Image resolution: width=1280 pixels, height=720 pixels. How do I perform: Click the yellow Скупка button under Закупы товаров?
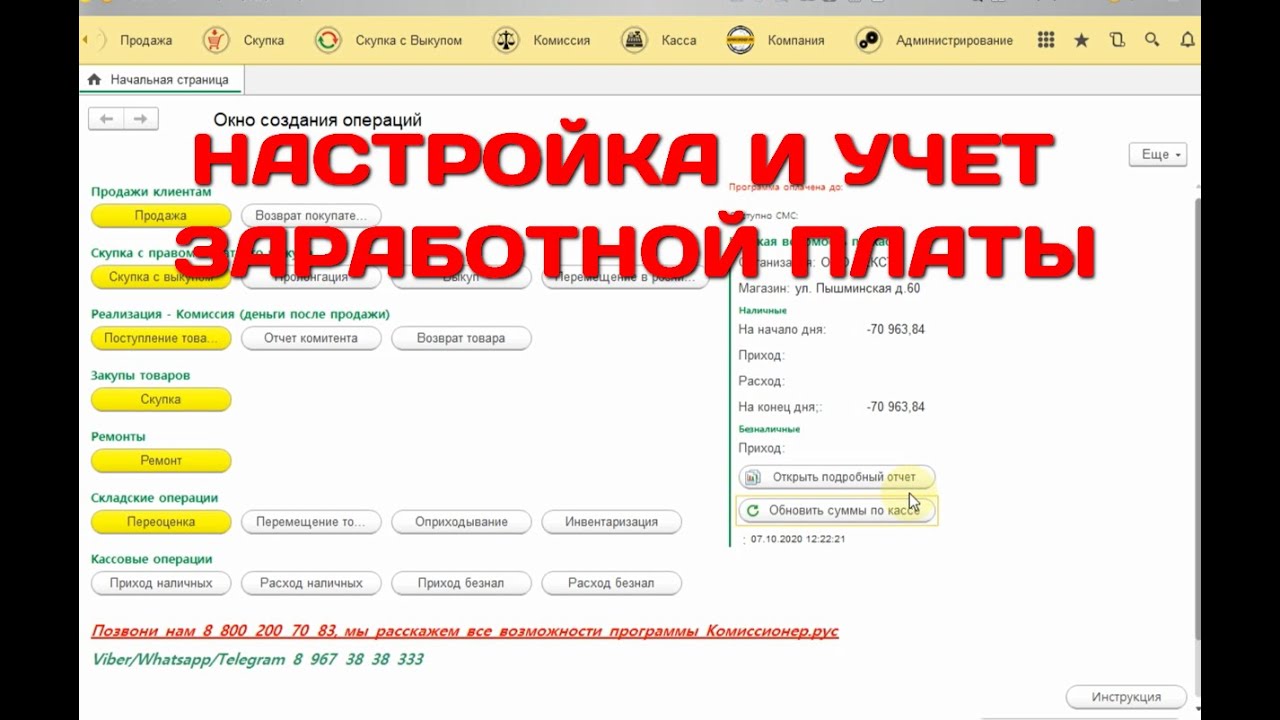click(x=161, y=399)
